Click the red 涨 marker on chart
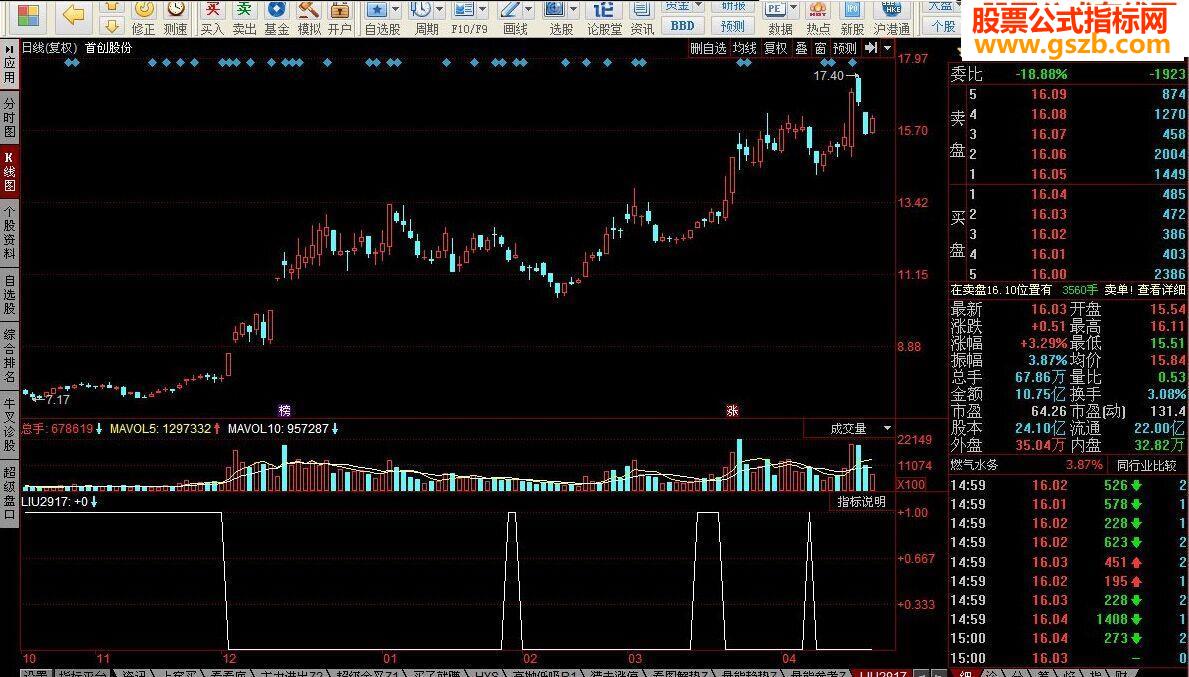The height and width of the screenshot is (677, 1189). coord(733,411)
